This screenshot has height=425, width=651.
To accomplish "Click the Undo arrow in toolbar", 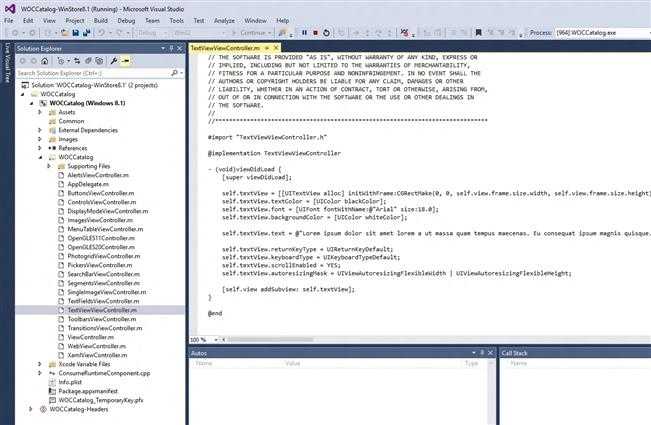I will [101, 32].
